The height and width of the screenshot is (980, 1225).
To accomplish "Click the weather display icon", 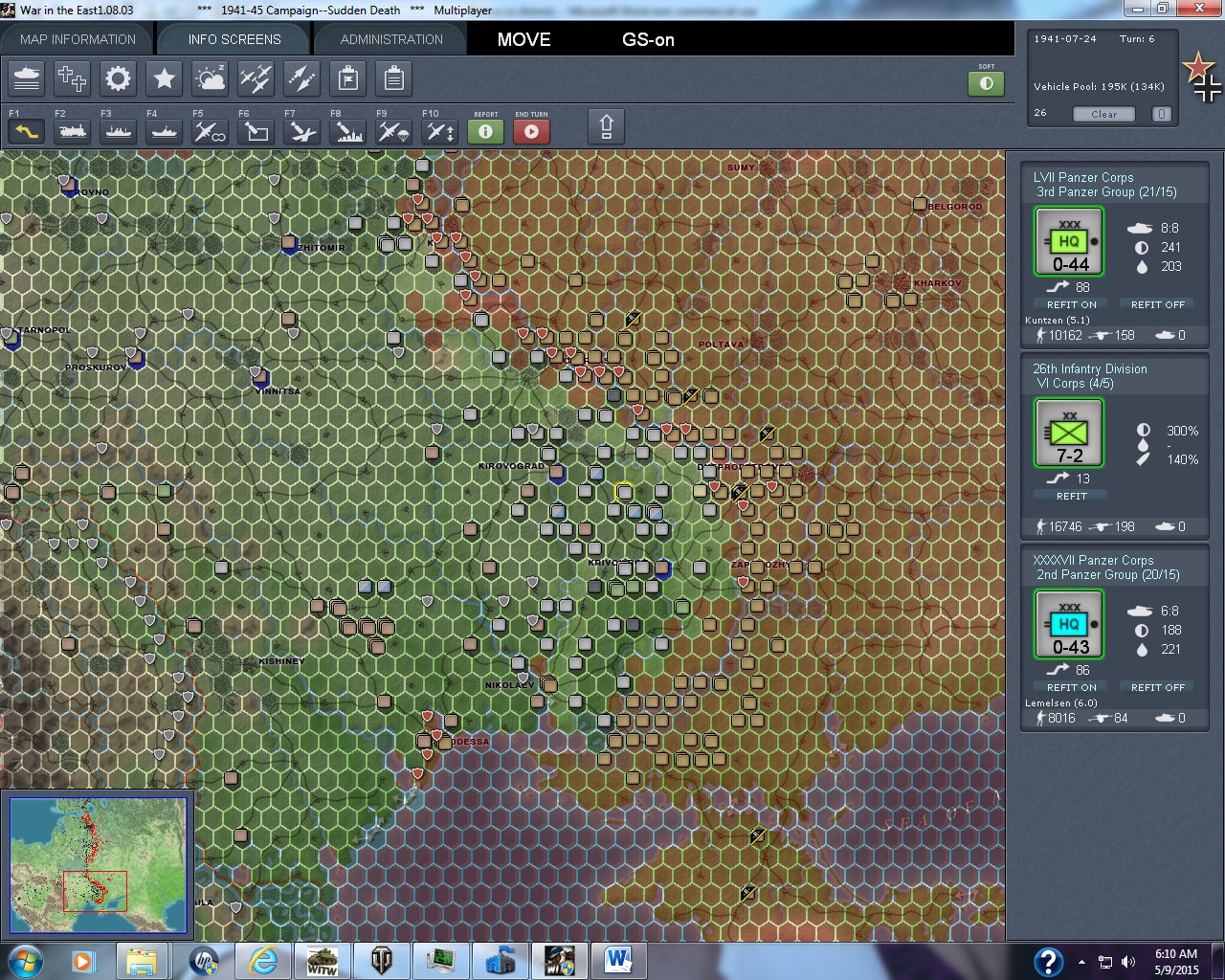I will pyautogui.click(x=210, y=78).
